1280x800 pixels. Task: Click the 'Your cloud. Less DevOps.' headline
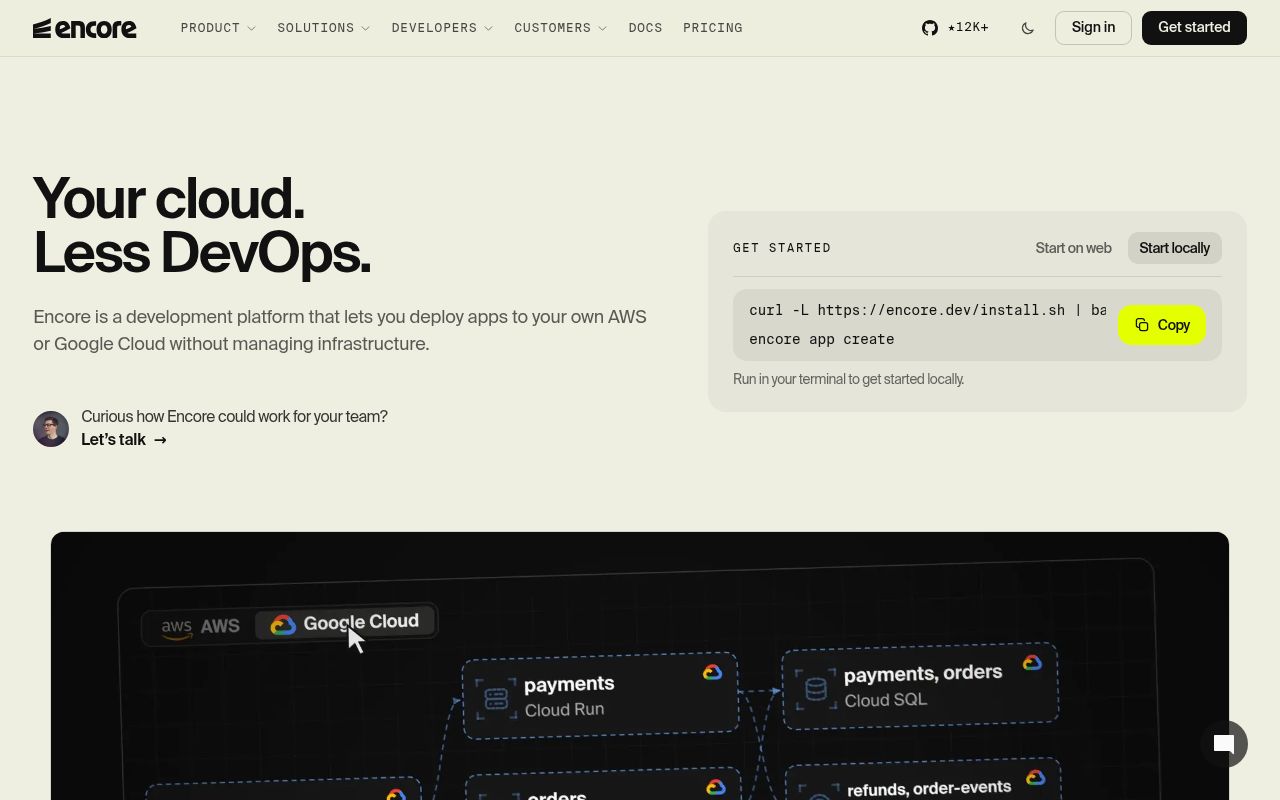202,226
